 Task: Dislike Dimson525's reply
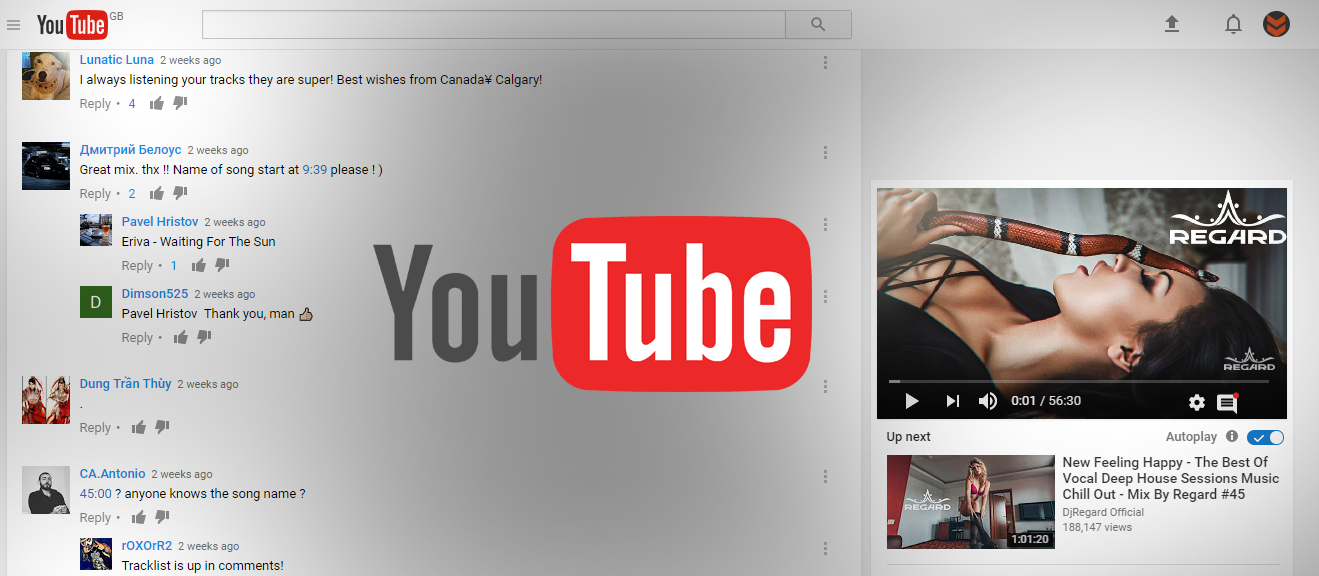pyautogui.click(x=204, y=337)
